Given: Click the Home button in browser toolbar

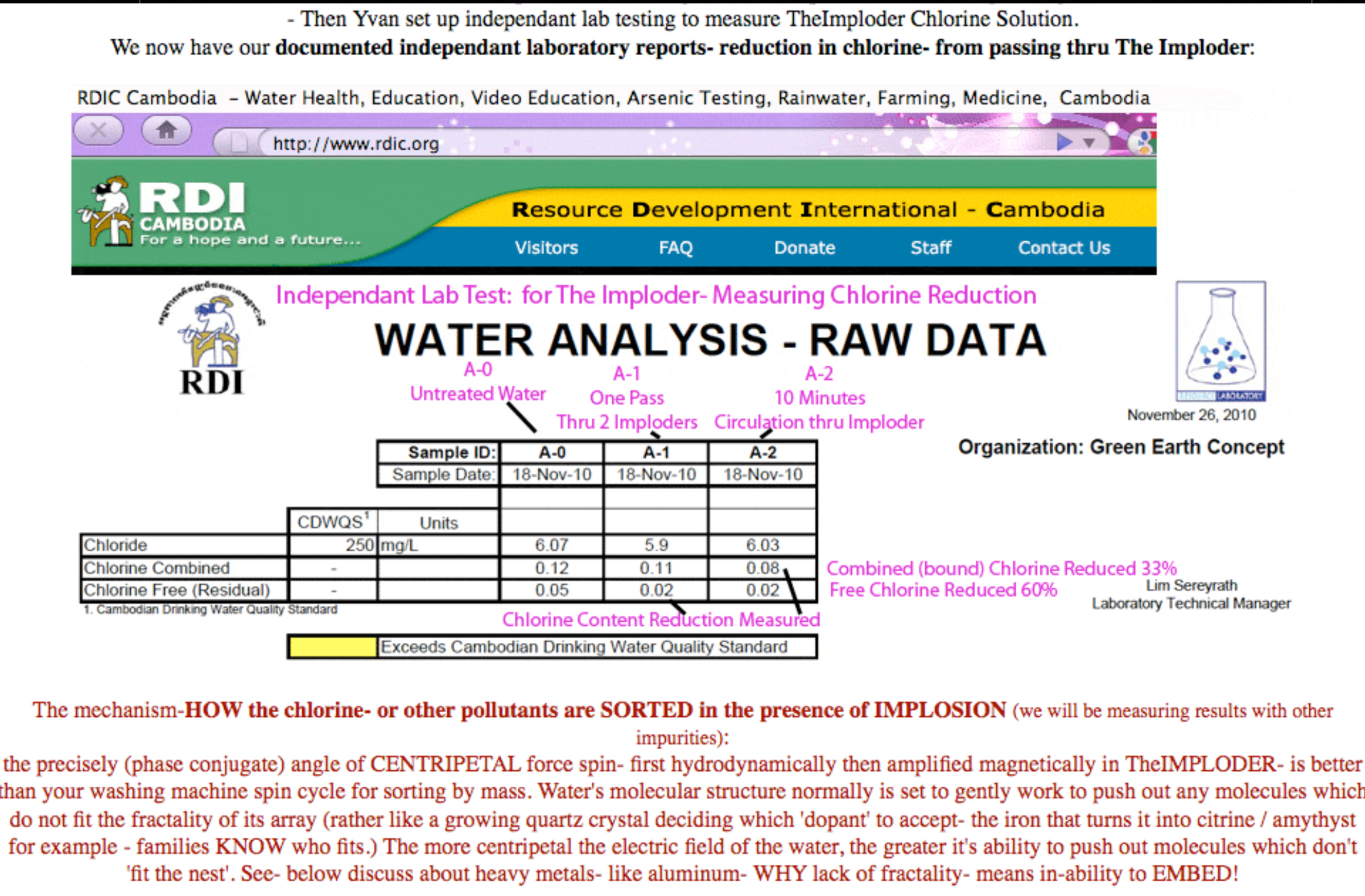Looking at the screenshot, I should (x=166, y=130).
